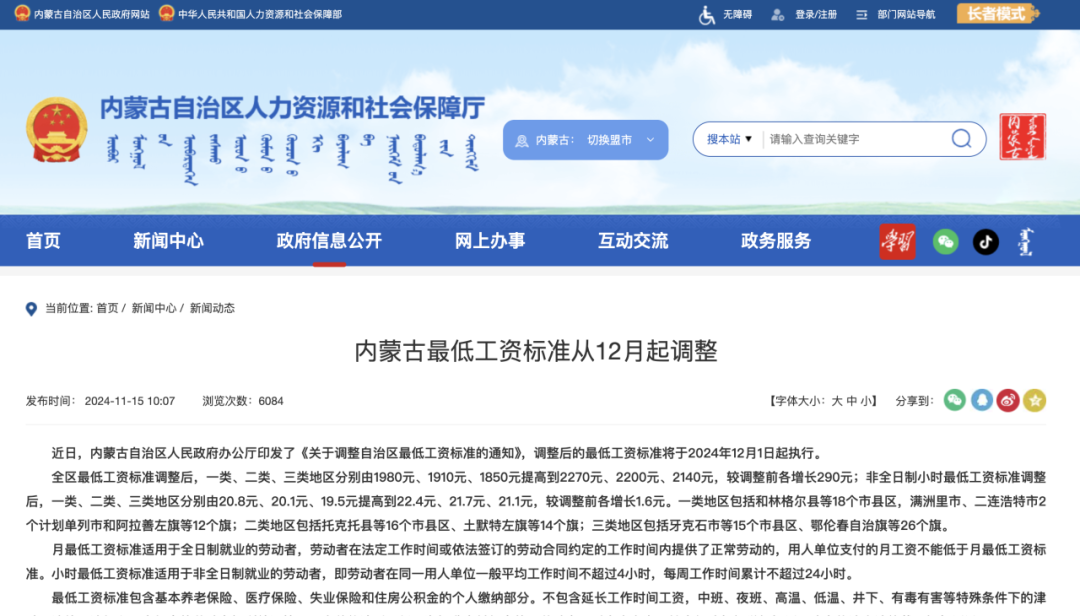Click the yellow star share icon
The width and height of the screenshot is (1080, 616).
pos(1035,400)
